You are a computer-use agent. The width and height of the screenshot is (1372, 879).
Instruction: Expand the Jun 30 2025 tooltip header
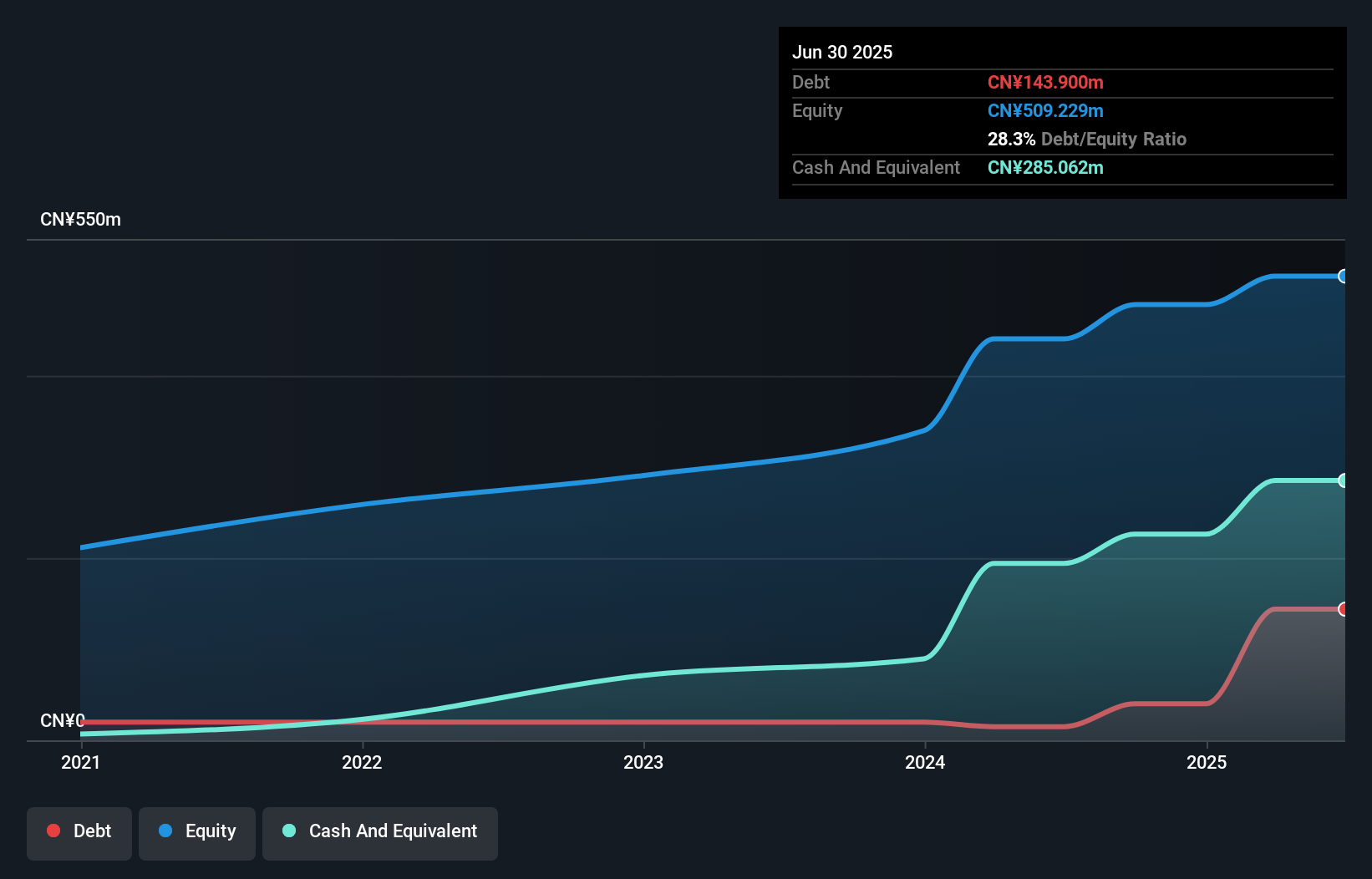click(842, 52)
